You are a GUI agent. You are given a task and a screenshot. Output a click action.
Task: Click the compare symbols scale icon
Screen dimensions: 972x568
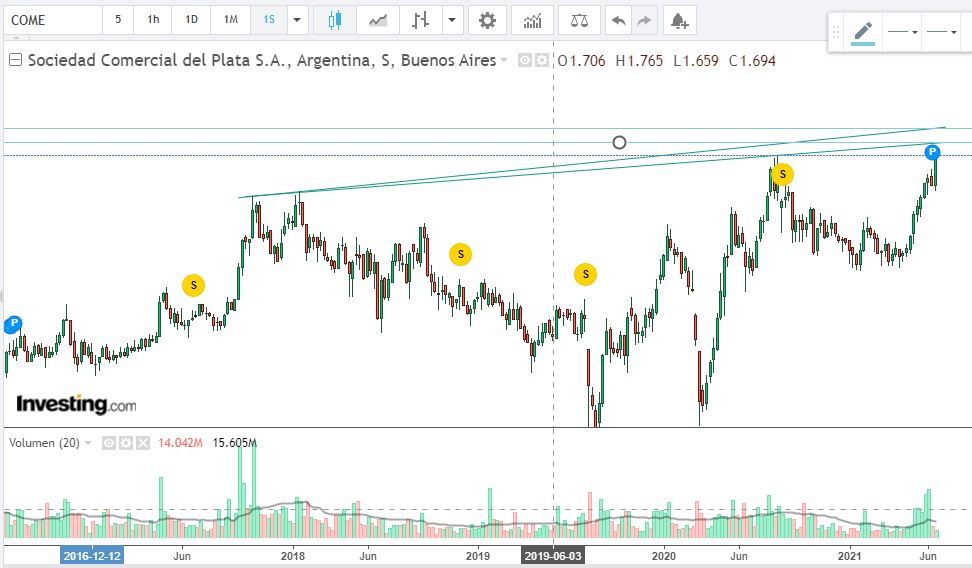point(579,20)
